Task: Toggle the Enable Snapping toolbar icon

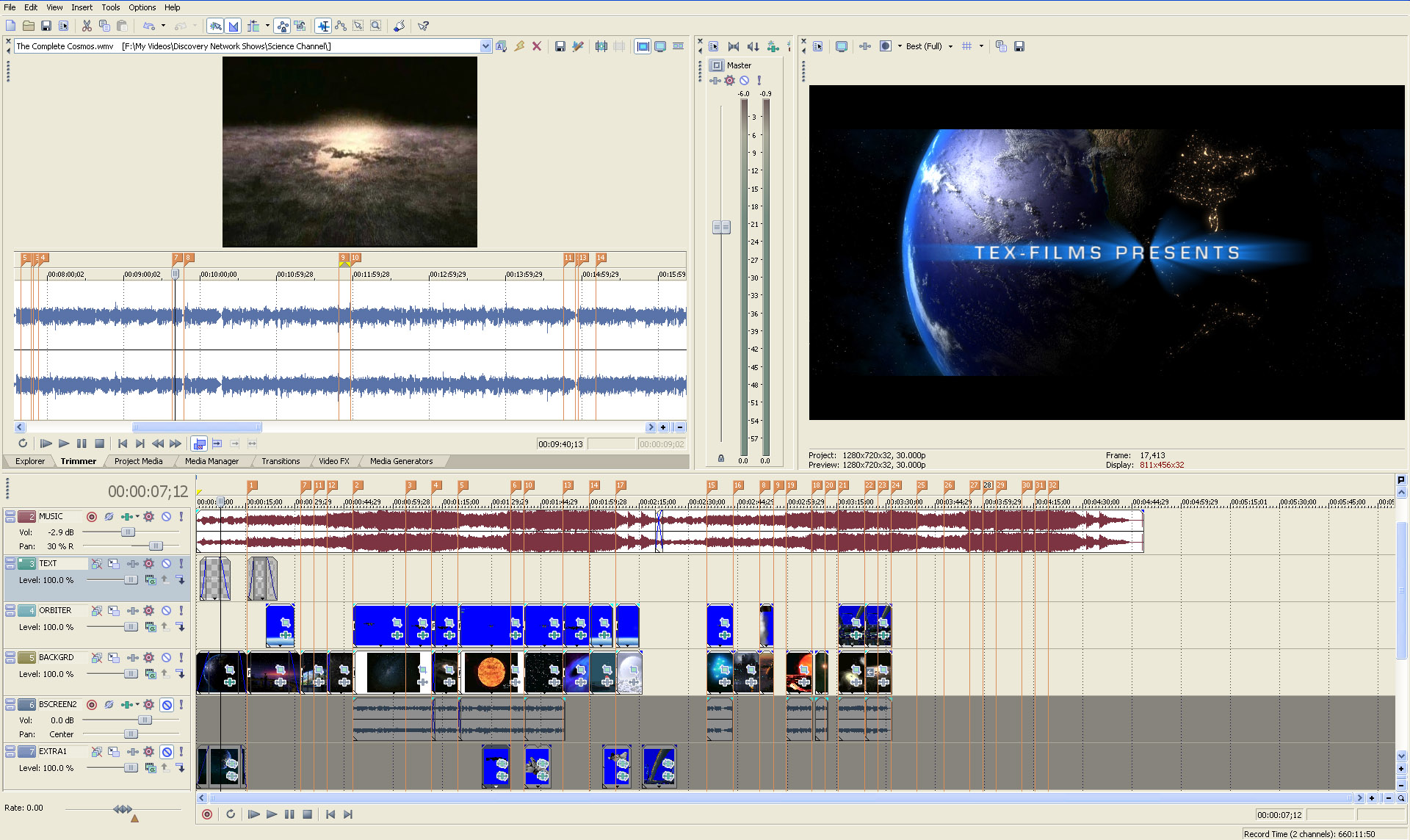Action: [215, 26]
